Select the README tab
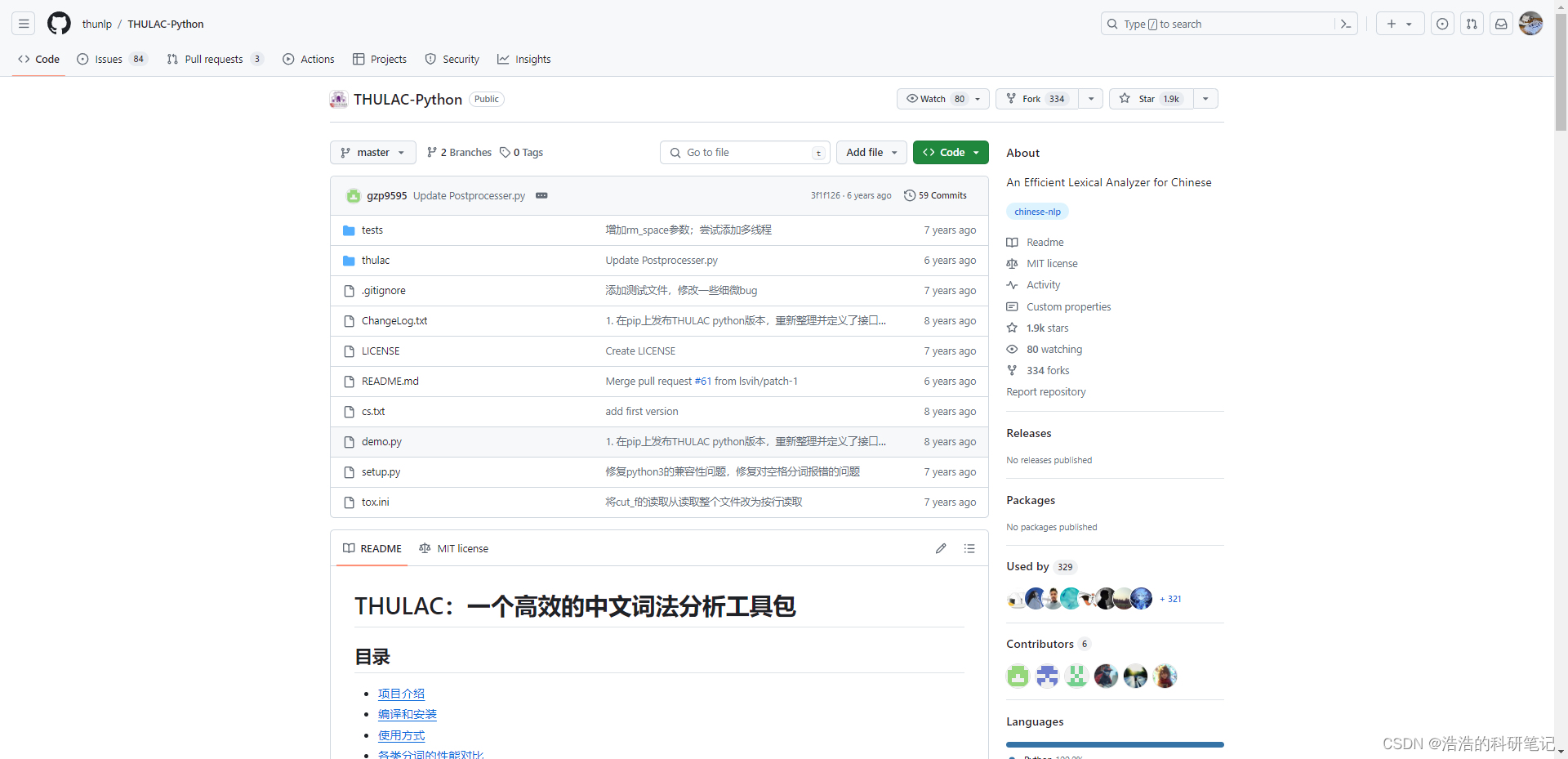Screen dimensions: 1568x759 pos(372,548)
